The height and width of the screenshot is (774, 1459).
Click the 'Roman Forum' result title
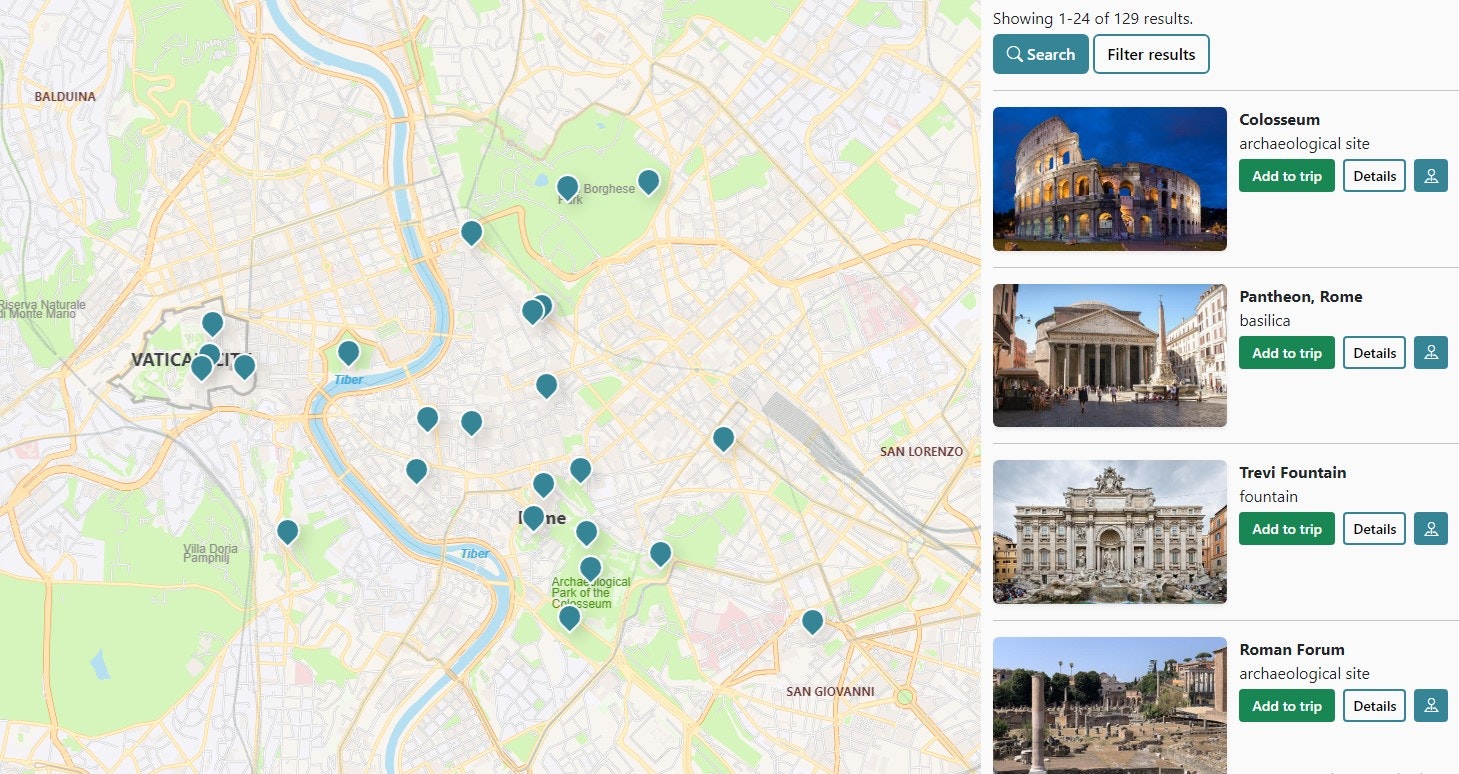[1291, 650]
